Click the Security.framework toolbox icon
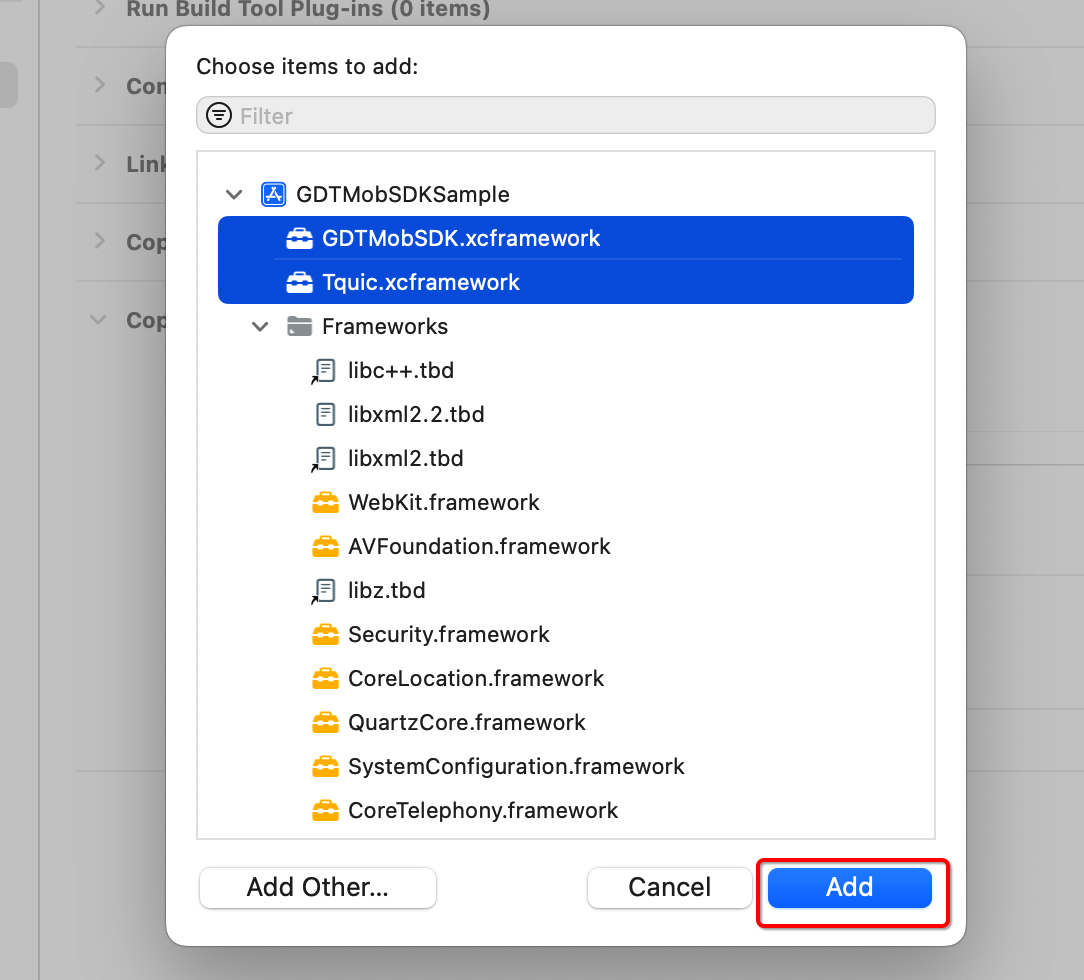 pyautogui.click(x=325, y=634)
